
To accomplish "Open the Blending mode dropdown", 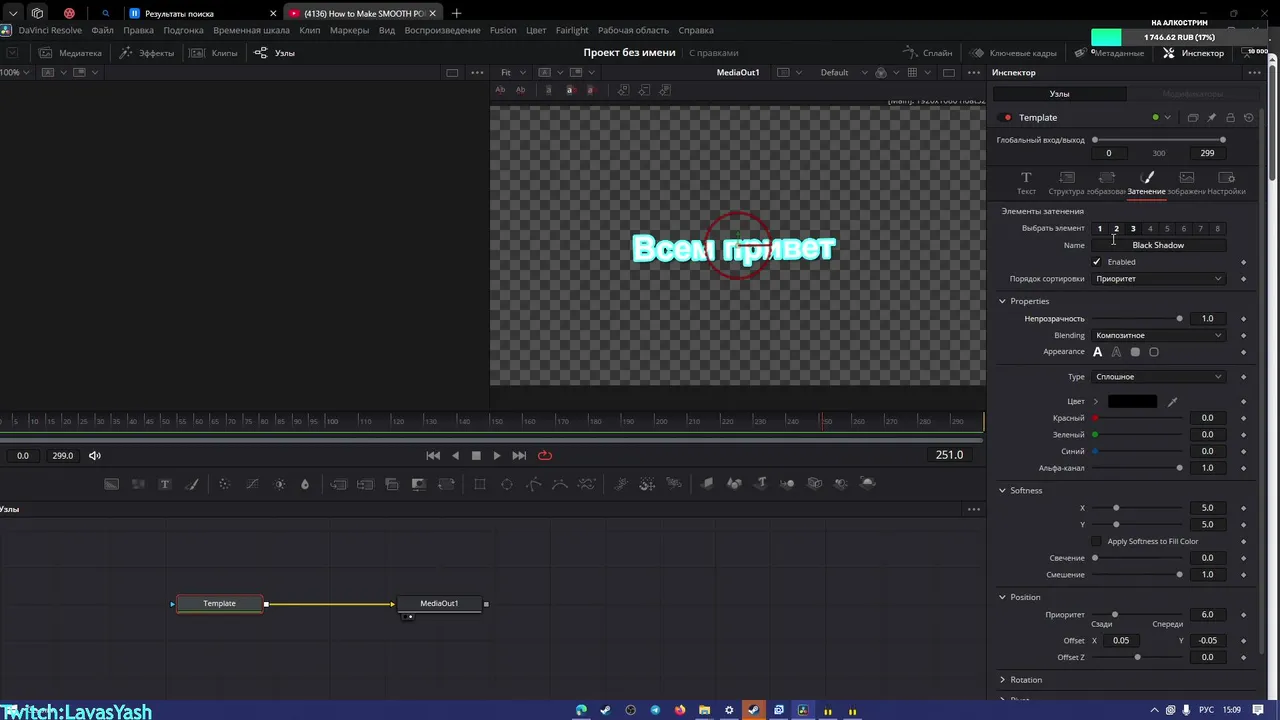I will pos(1159,336).
